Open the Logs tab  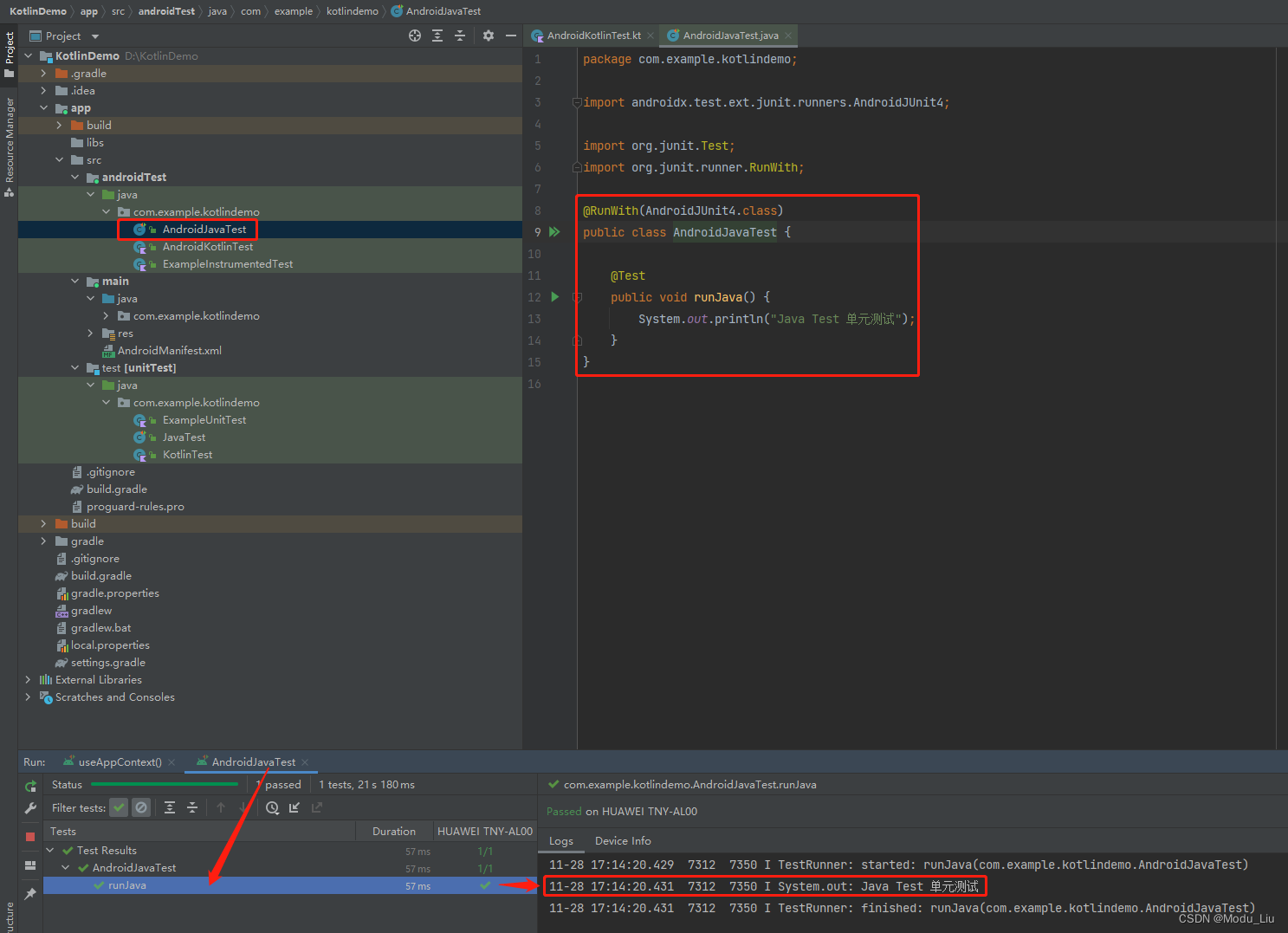click(561, 841)
